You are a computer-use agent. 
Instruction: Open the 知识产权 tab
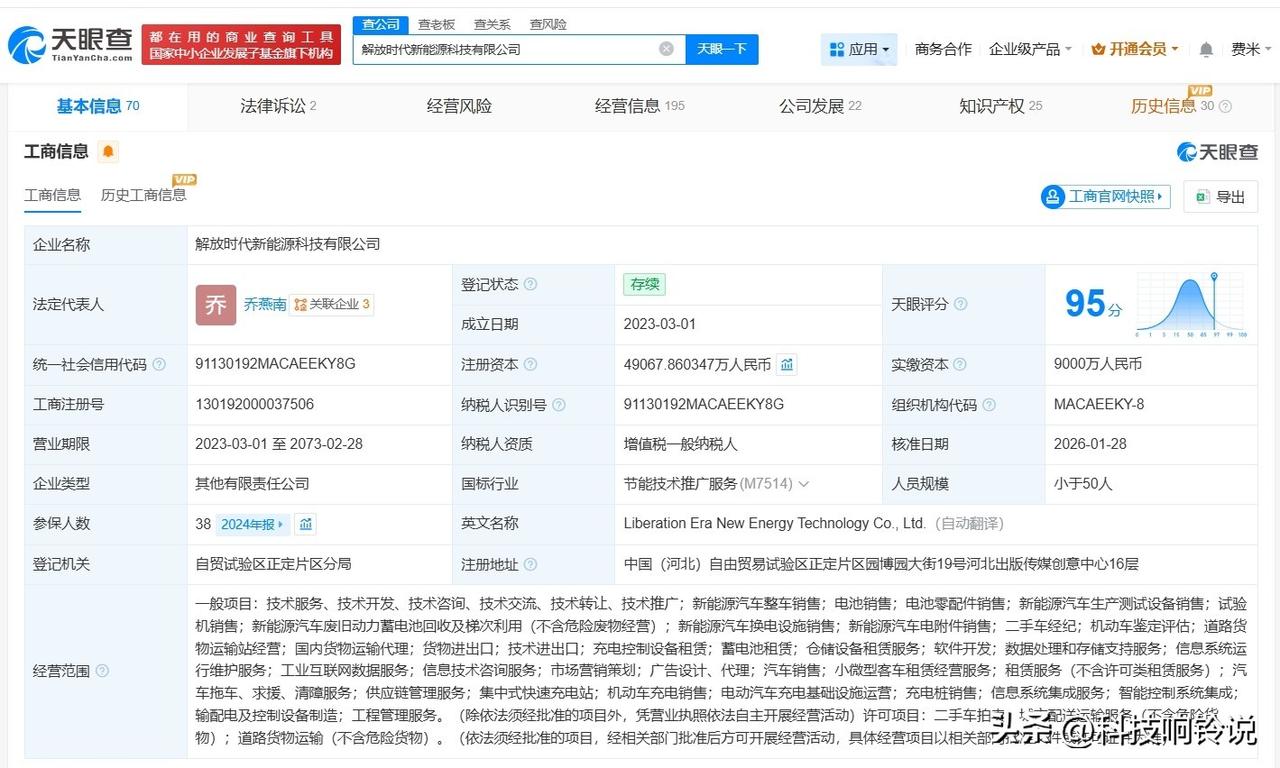click(x=1001, y=106)
